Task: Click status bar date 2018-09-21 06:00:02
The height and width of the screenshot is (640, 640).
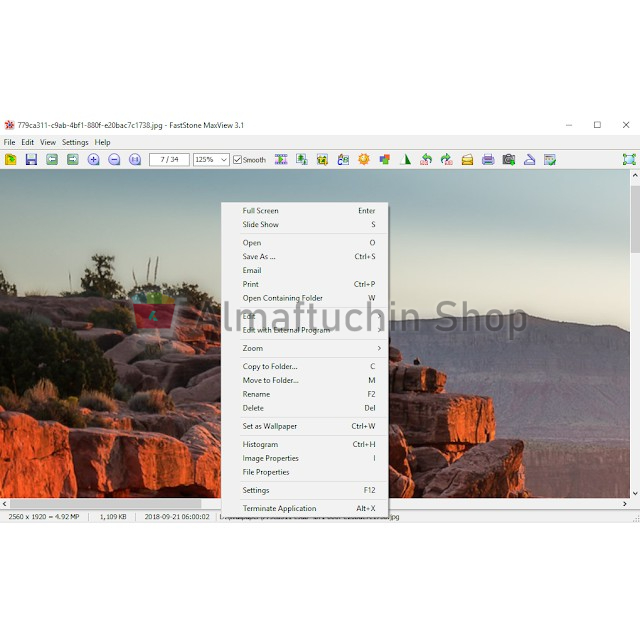Action: coord(177,517)
